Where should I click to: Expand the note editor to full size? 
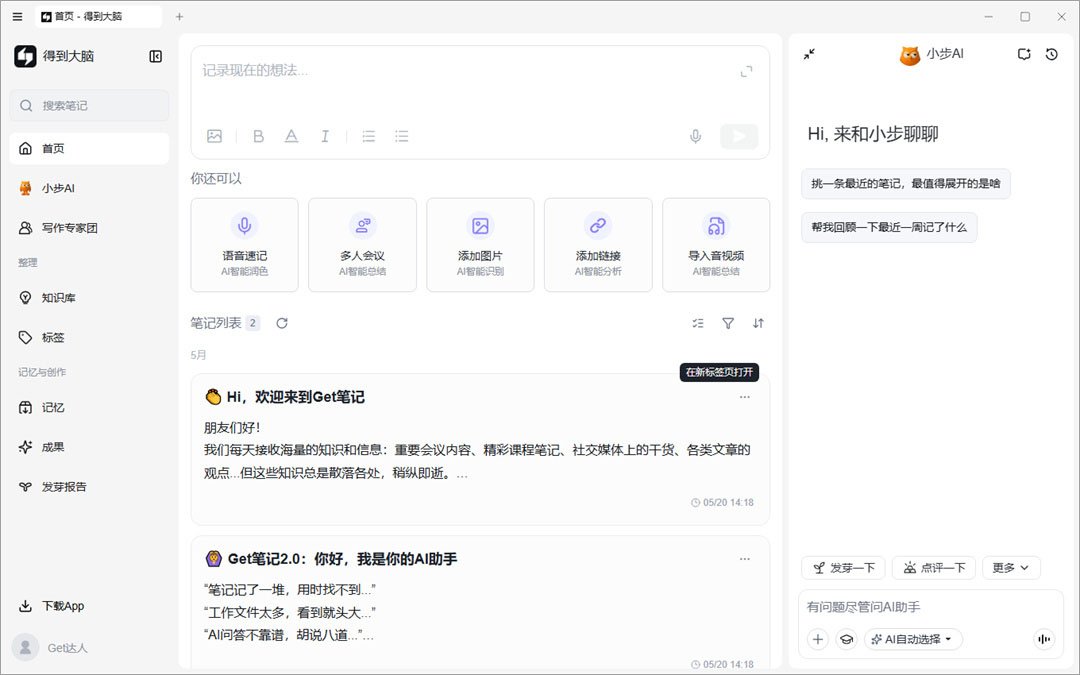pos(746,71)
